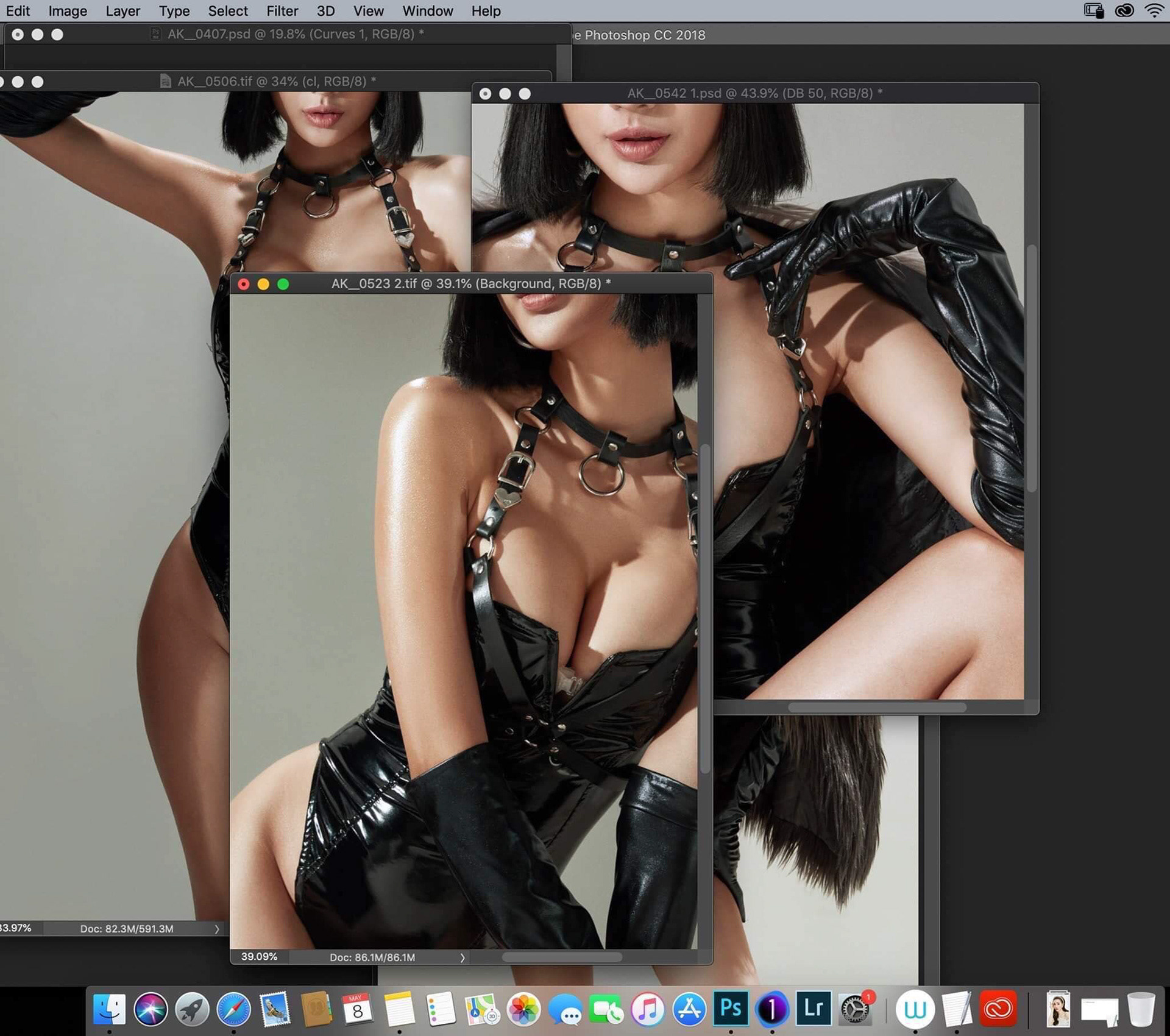Image resolution: width=1170 pixels, height=1036 pixels.
Task: Click the 39.09% zoom field
Action: [259, 957]
